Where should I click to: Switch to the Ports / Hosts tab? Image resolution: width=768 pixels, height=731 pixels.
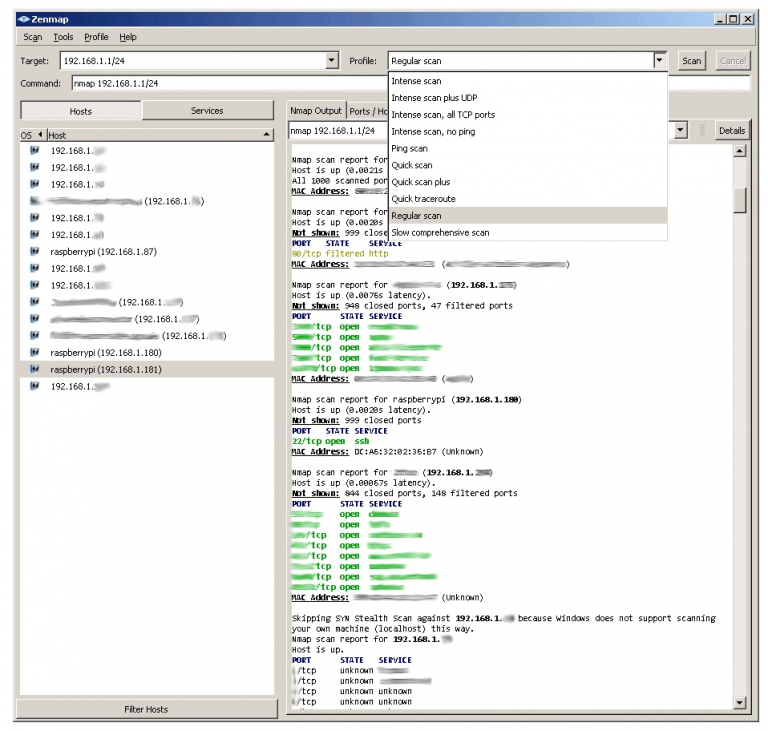click(x=368, y=111)
